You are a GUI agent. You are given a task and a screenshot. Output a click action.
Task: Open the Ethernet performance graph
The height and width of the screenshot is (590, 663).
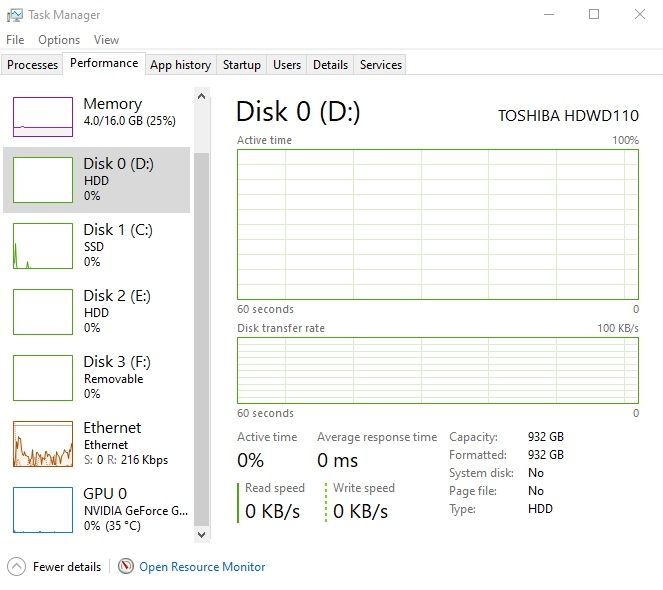click(43, 443)
